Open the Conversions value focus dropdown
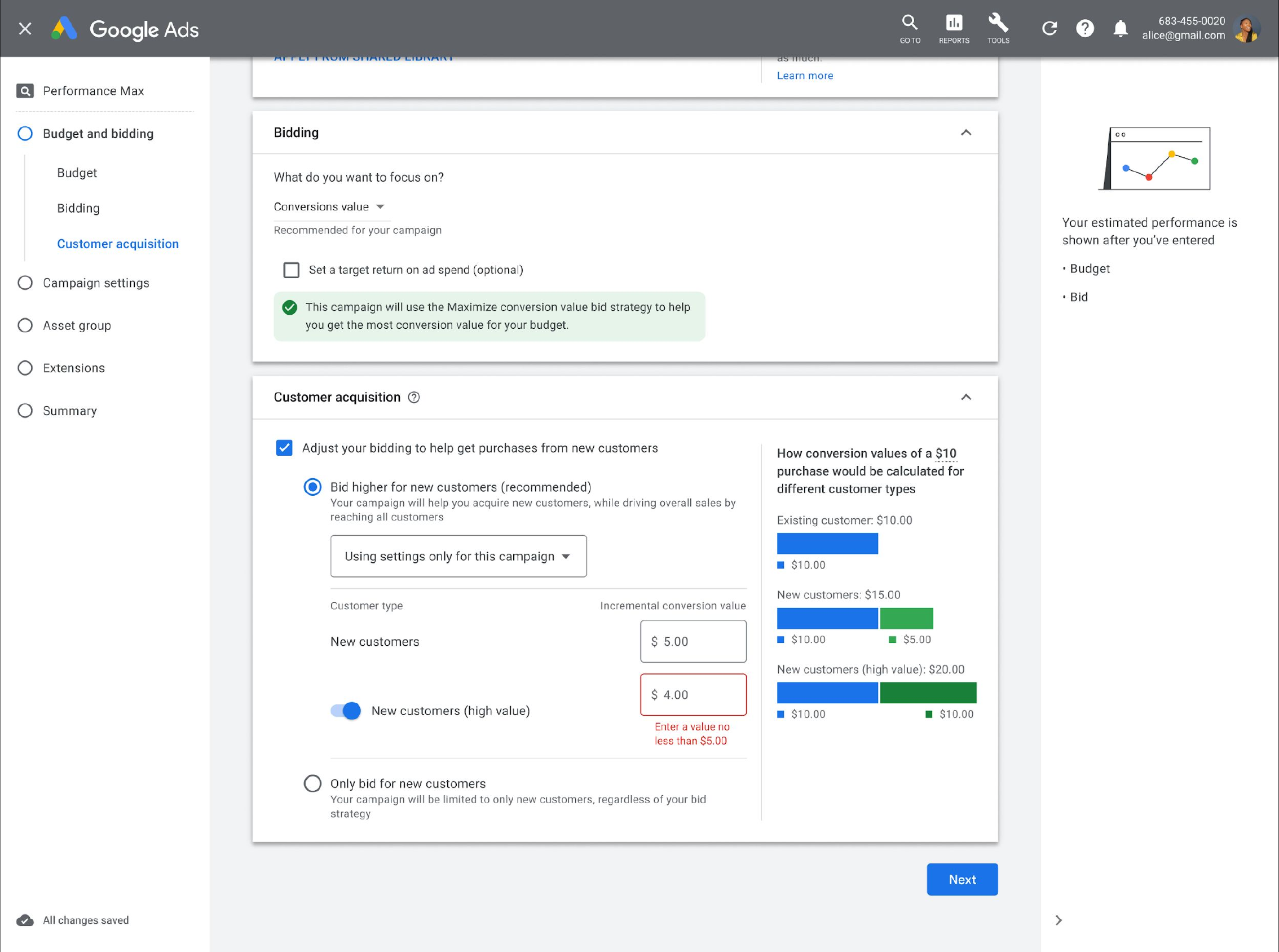Screen dimensions: 1279x952 (x=329, y=206)
